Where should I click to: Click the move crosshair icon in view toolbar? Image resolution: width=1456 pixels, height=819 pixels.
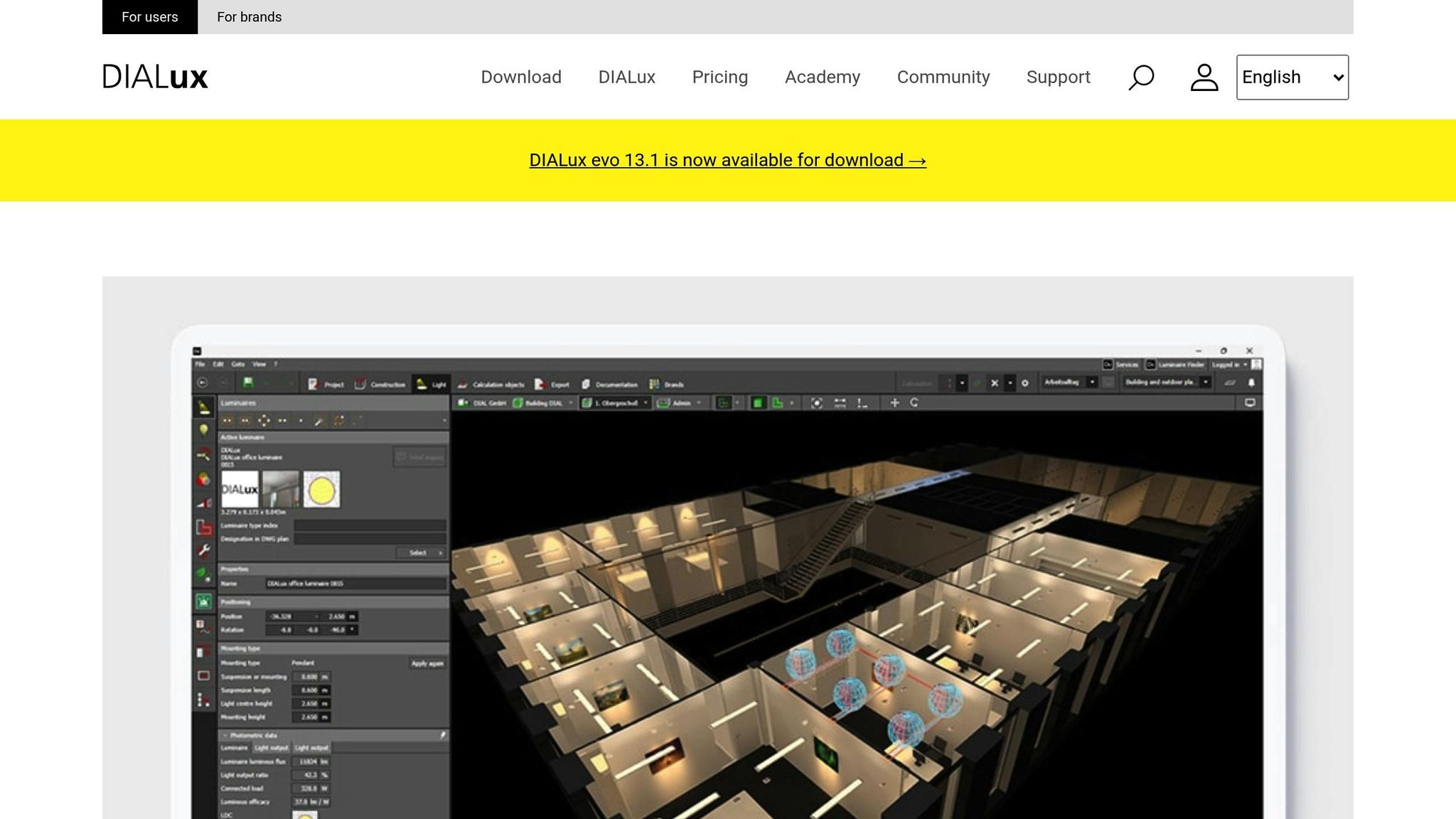(x=894, y=403)
